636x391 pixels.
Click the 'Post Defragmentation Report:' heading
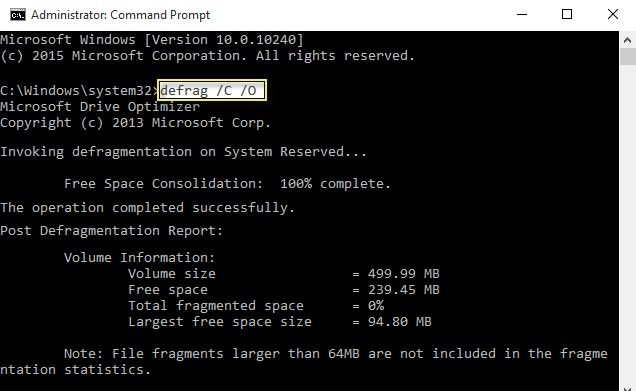[x=112, y=231]
